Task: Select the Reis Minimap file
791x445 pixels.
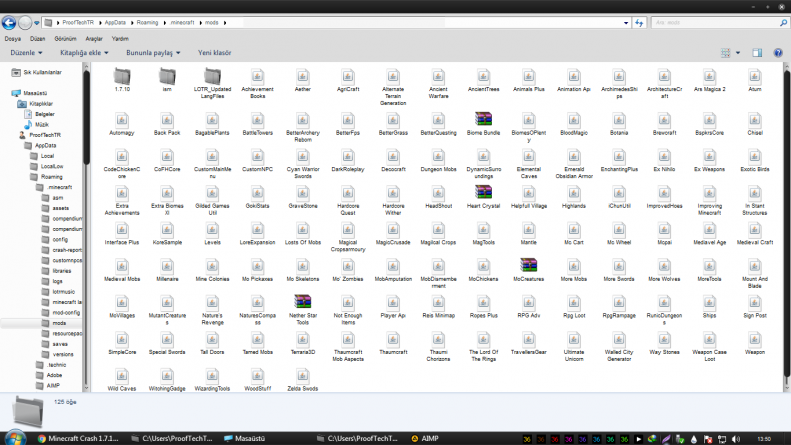Action: click(438, 307)
